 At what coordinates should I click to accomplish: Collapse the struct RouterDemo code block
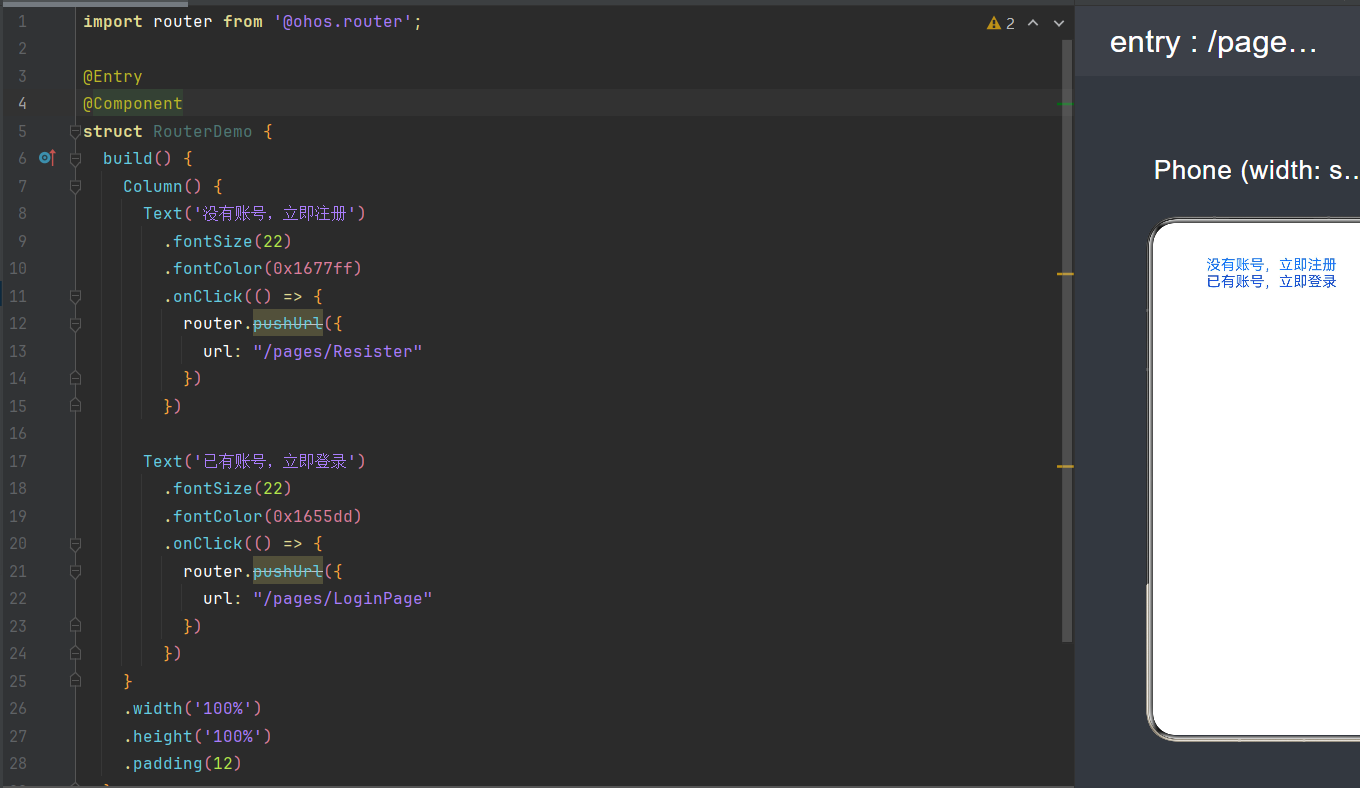[x=75, y=131]
